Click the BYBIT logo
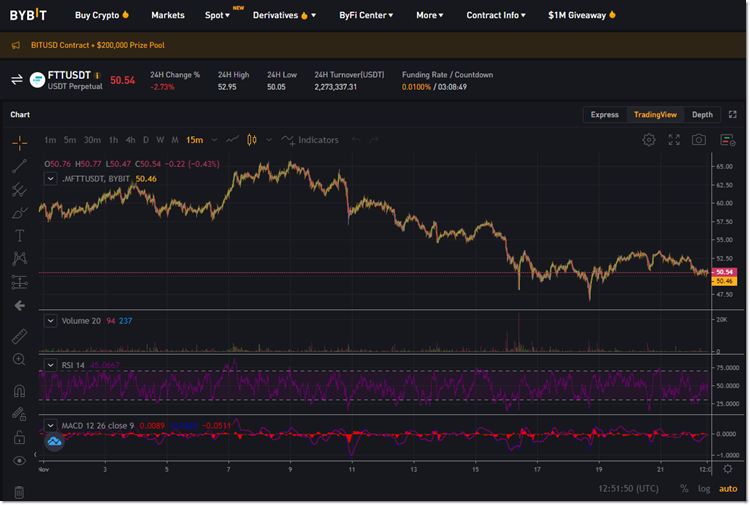Screen dimensions: 750x505 (x=28, y=15)
